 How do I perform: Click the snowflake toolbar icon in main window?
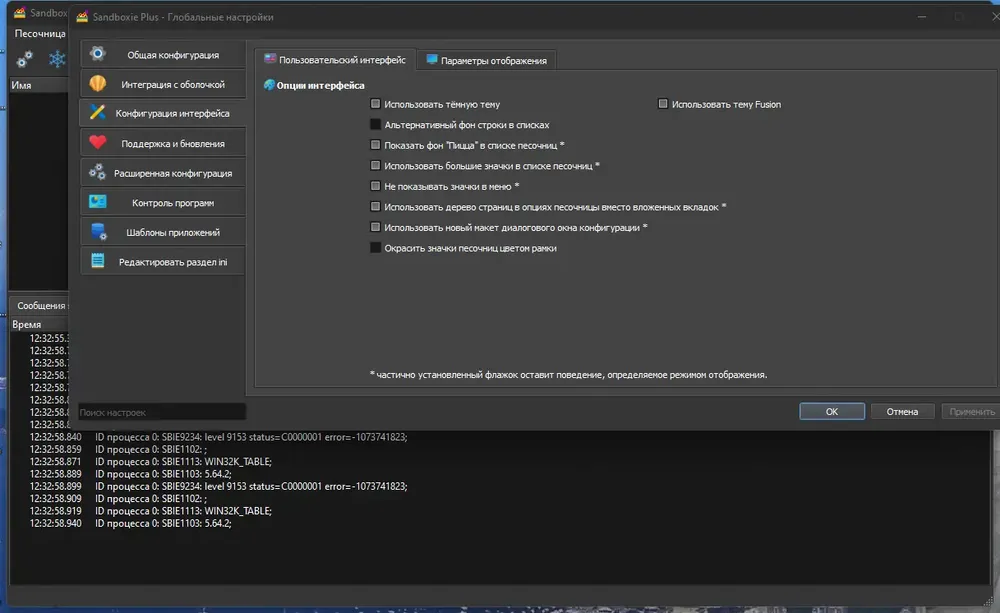(x=57, y=59)
